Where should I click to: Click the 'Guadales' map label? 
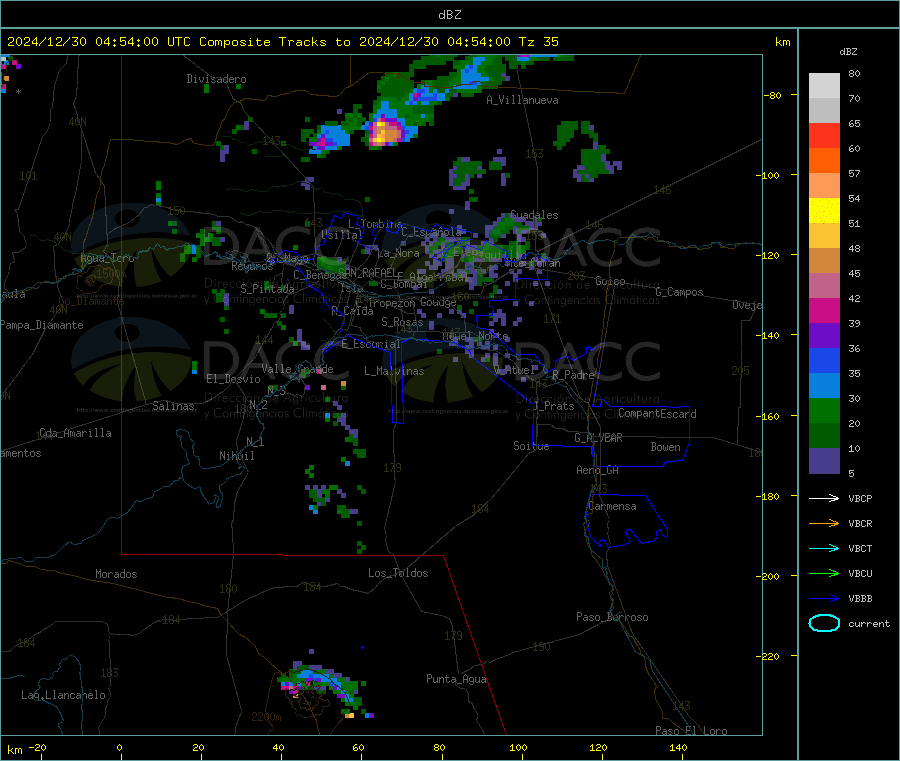click(534, 215)
